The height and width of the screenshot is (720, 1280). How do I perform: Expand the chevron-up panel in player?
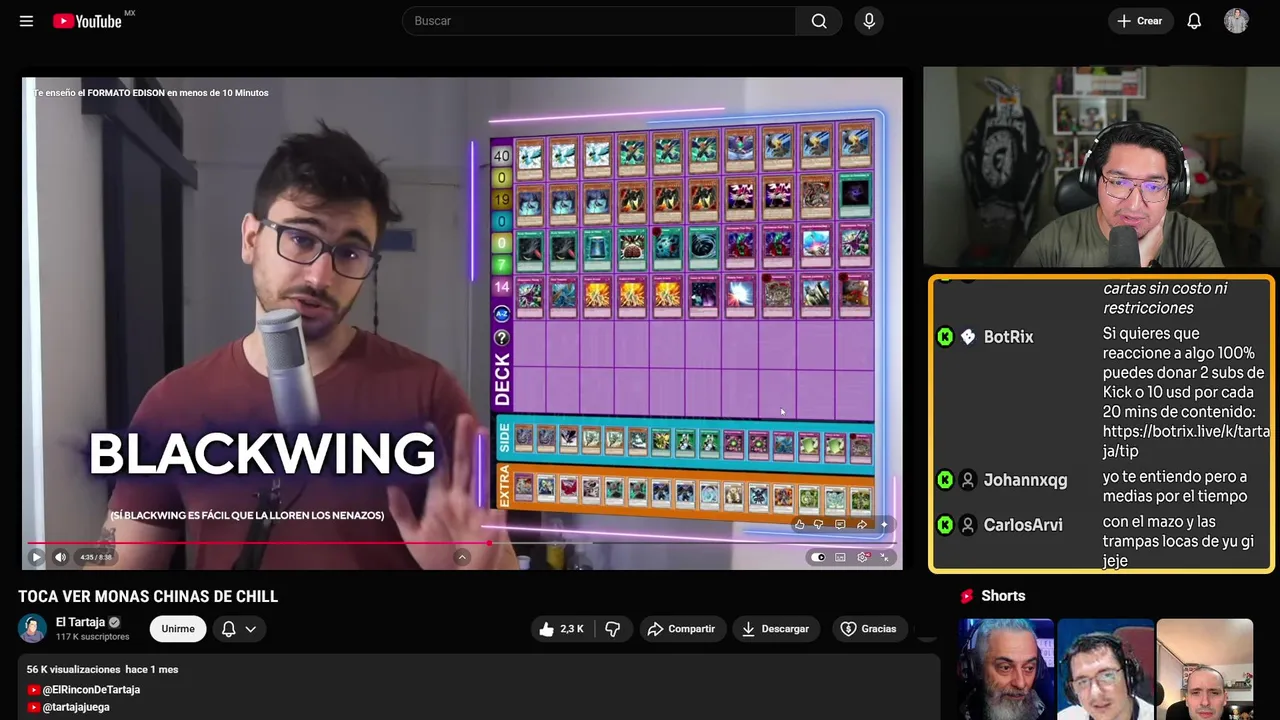pos(461,557)
